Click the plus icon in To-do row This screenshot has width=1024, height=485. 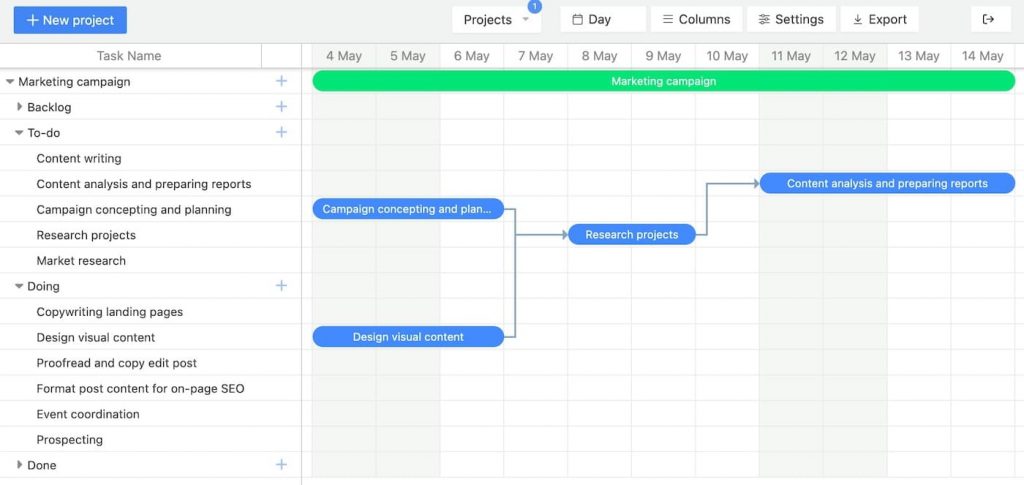tap(281, 132)
